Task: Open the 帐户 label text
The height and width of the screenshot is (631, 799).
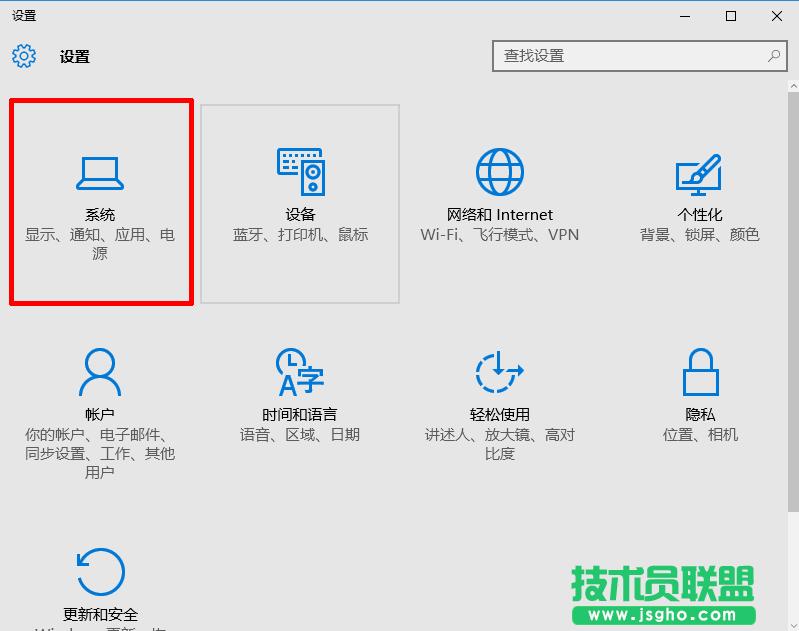Action: [x=100, y=415]
